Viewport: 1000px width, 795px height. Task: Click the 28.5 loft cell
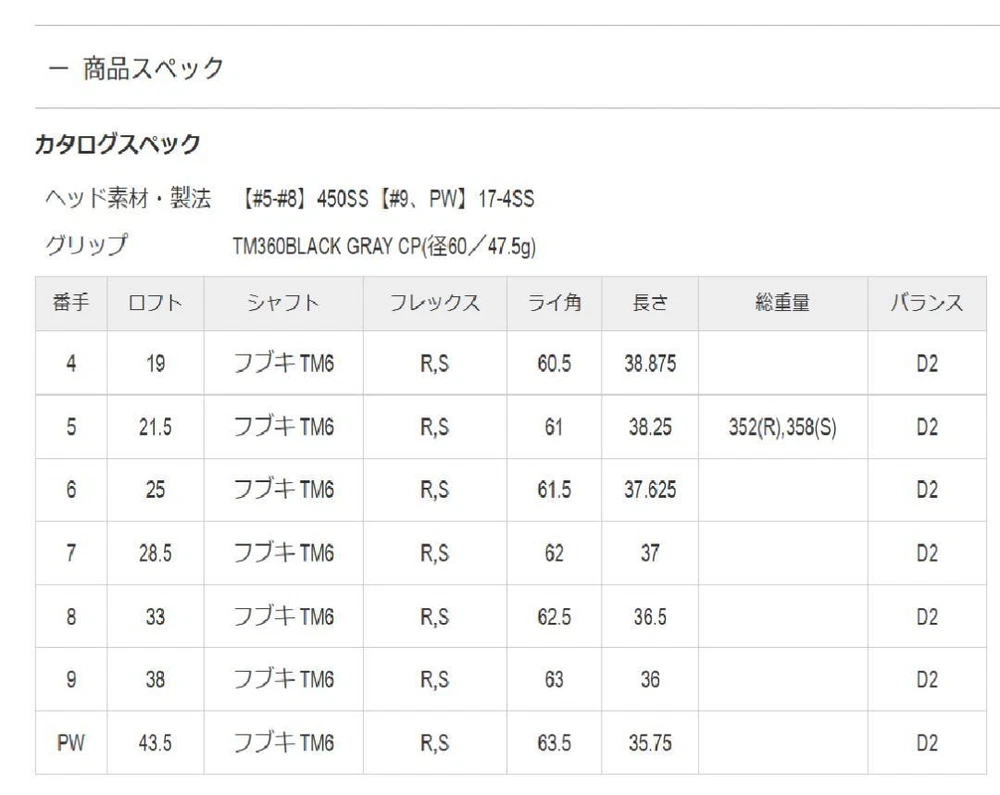pyautogui.click(x=155, y=553)
